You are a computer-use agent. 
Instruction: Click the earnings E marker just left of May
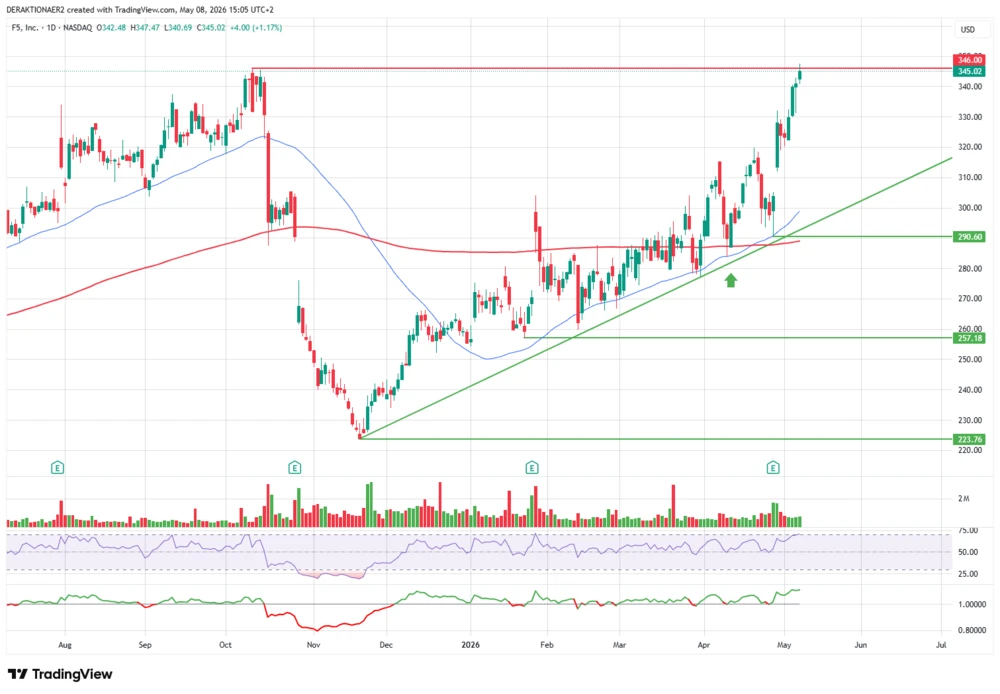(773, 468)
